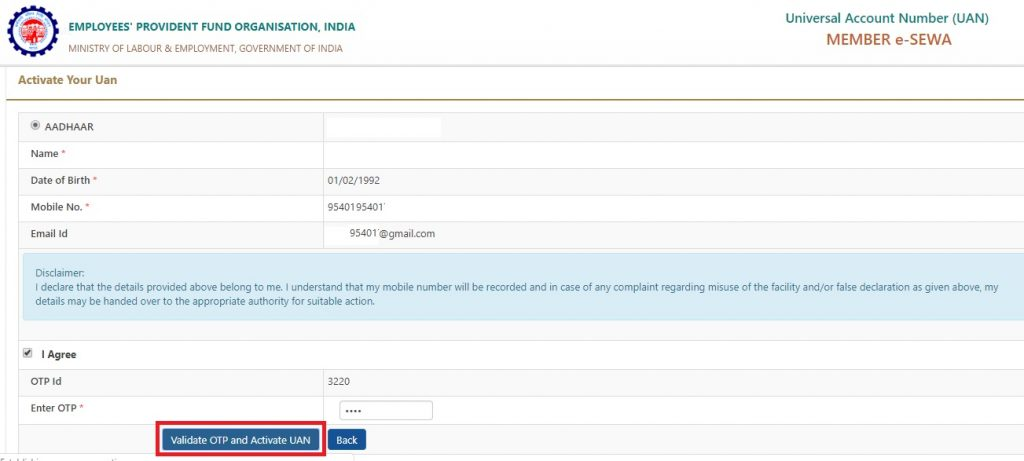1024x461 pixels.
Task: Click the Enter OTP input field
Action: click(385, 411)
